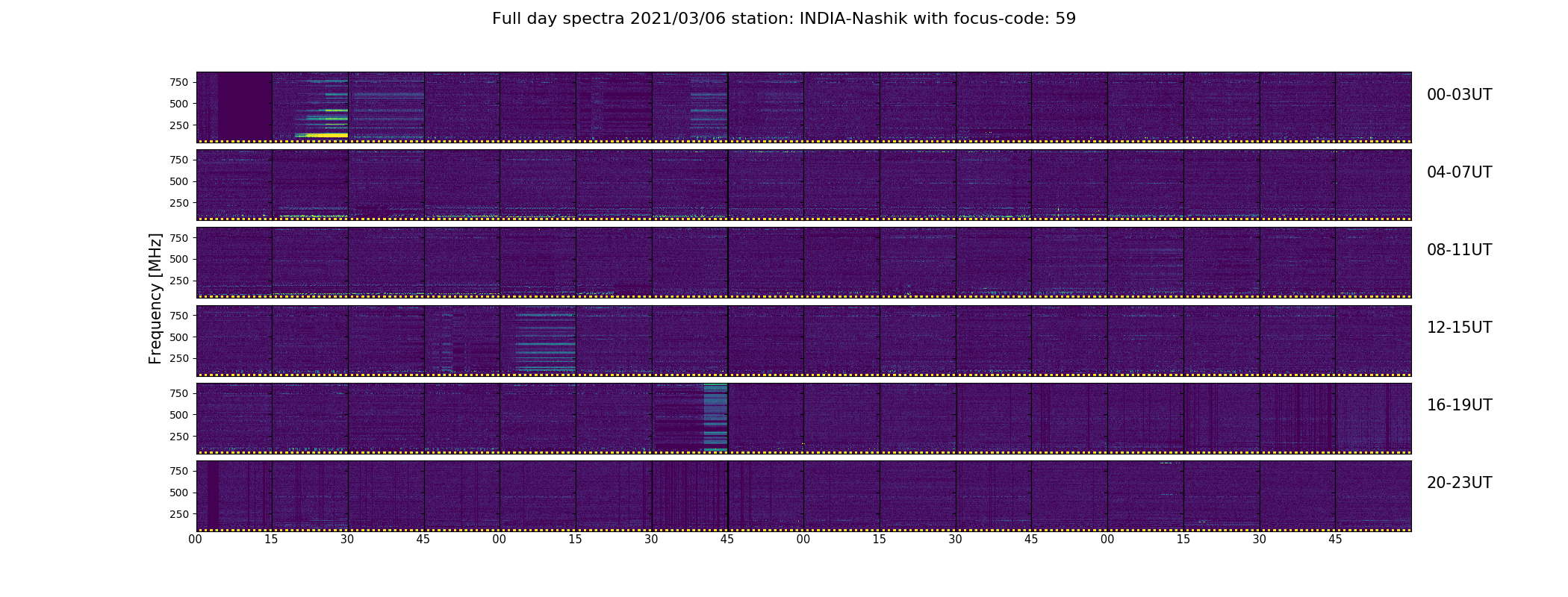Click the leftmost "30" x-axis tick label
This screenshot has height=597, width=1568.
(347, 540)
